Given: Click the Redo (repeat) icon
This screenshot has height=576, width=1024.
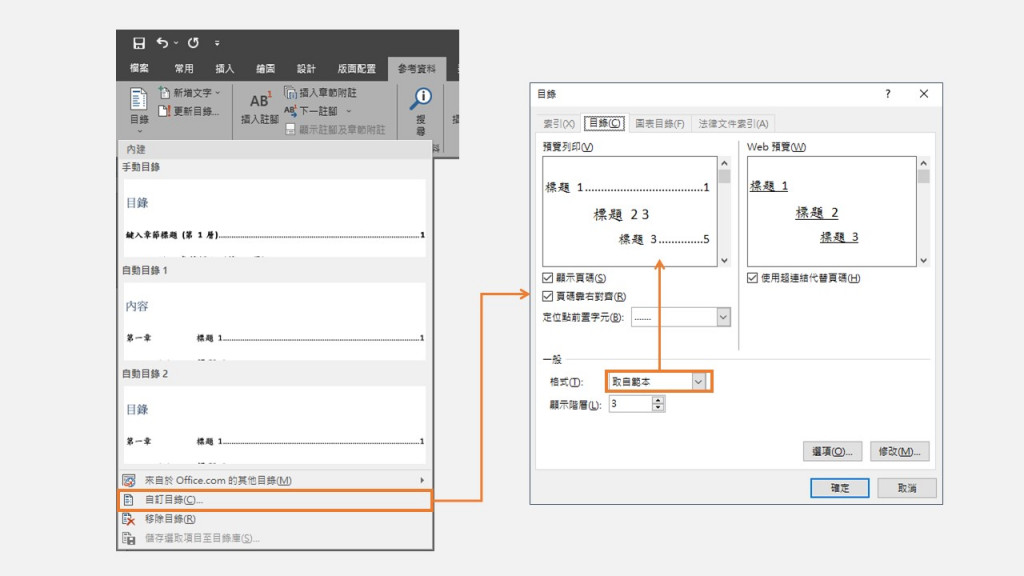Looking at the screenshot, I should click(x=193, y=43).
